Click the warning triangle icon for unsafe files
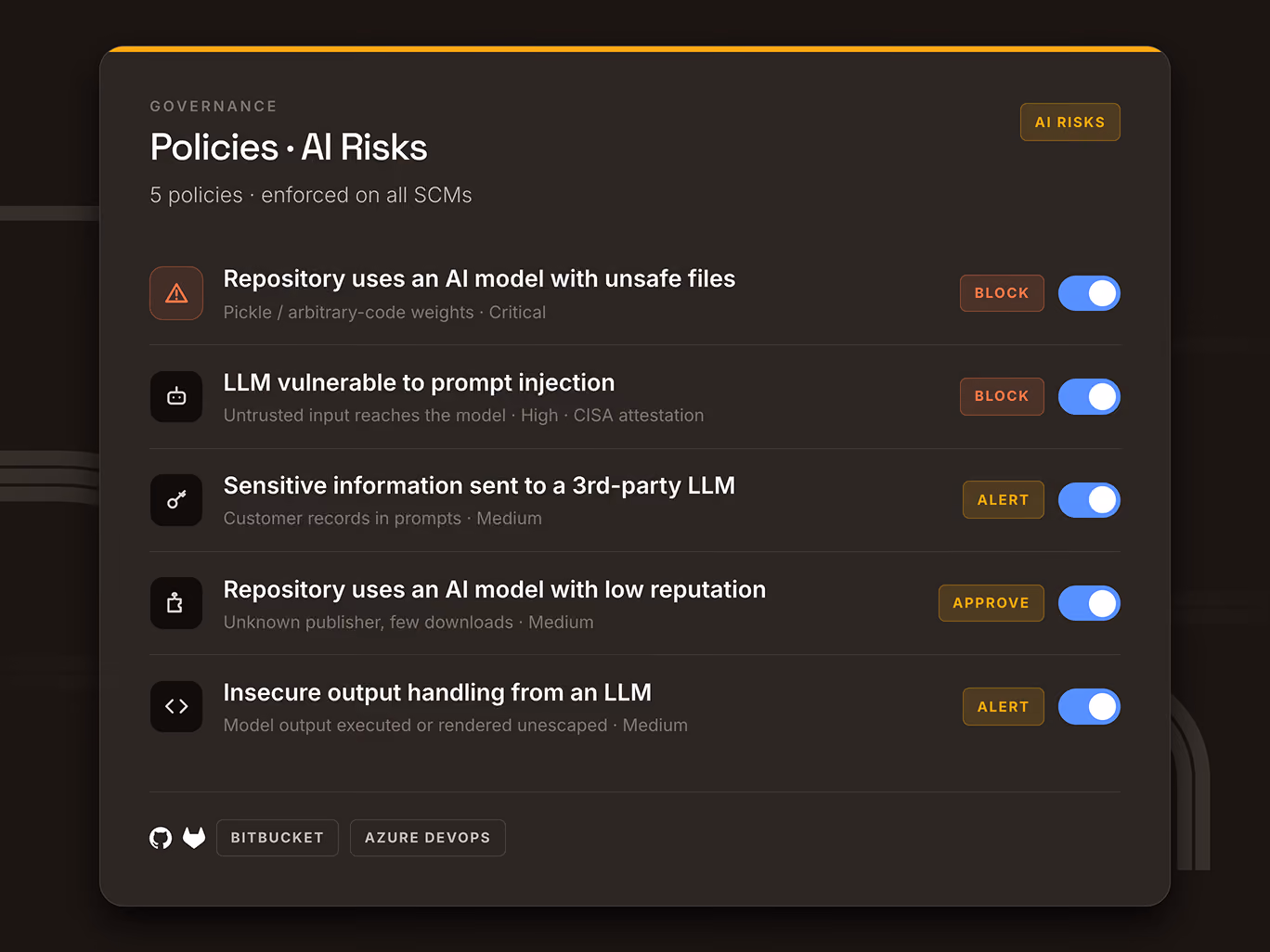The width and height of the screenshot is (1270, 952). click(x=176, y=293)
